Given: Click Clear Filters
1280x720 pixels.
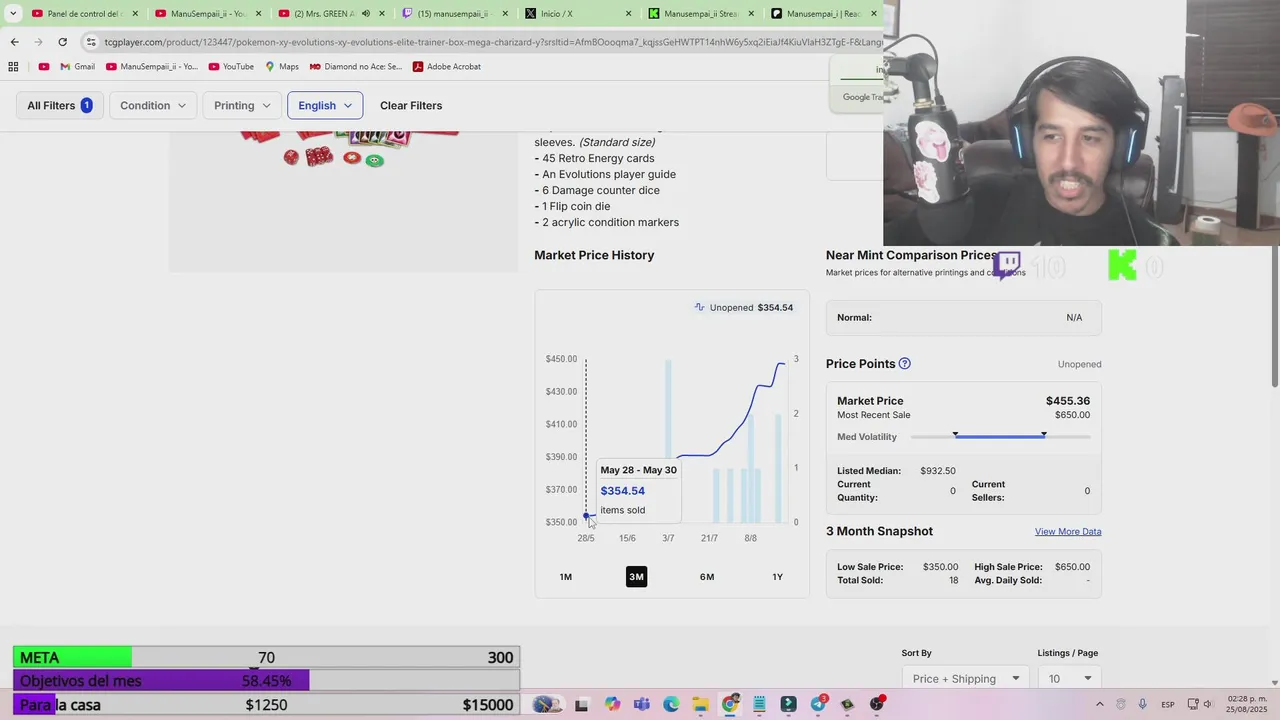Looking at the screenshot, I should (411, 105).
